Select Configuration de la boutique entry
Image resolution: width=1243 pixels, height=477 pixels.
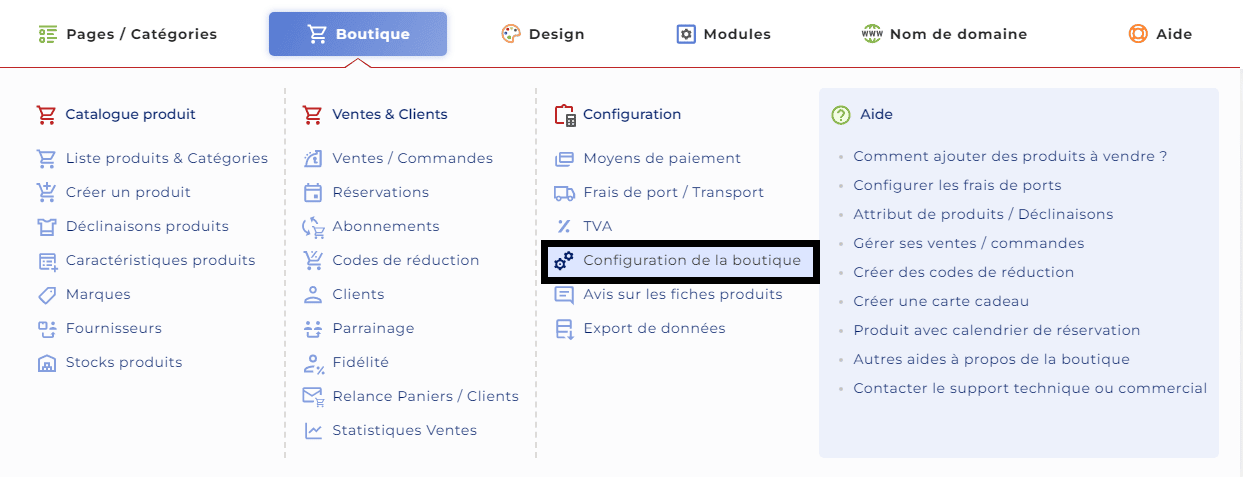[680, 260]
